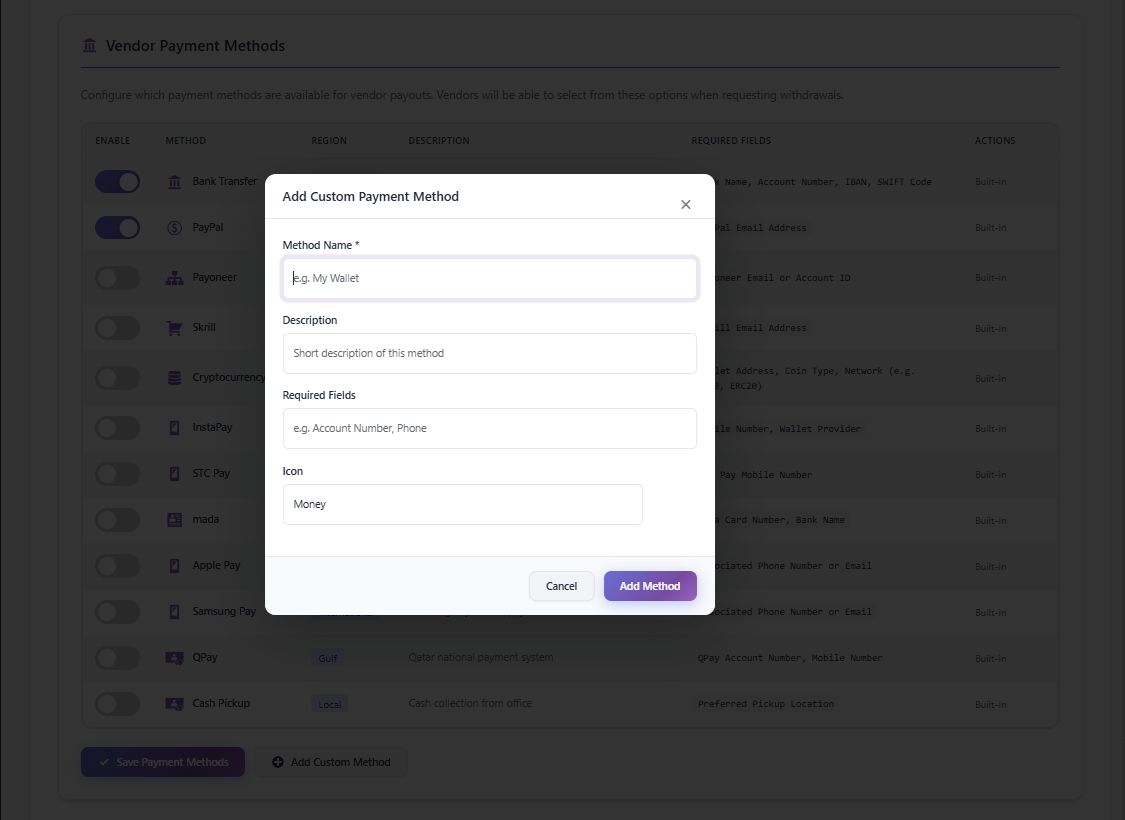Click the Skrill shopping cart icon
Image resolution: width=1125 pixels, height=820 pixels.
(x=175, y=328)
